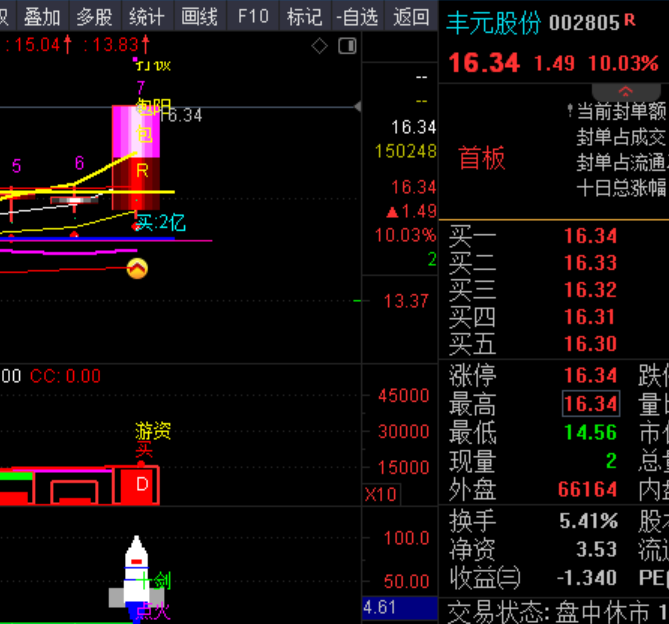
Task: Collapse panel with red chevron tab
Action: click(x=625, y=92)
